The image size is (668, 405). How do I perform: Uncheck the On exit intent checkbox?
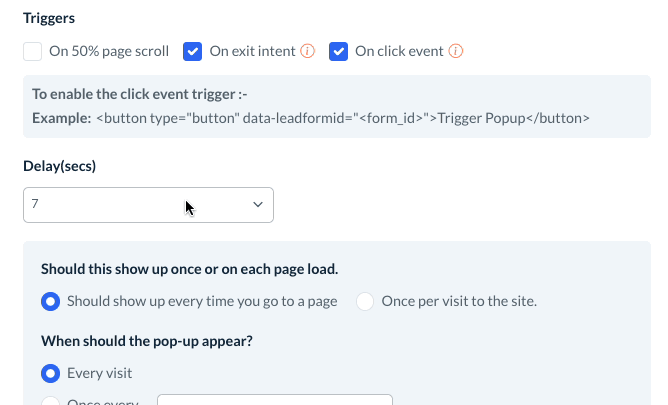pyautogui.click(x=193, y=51)
